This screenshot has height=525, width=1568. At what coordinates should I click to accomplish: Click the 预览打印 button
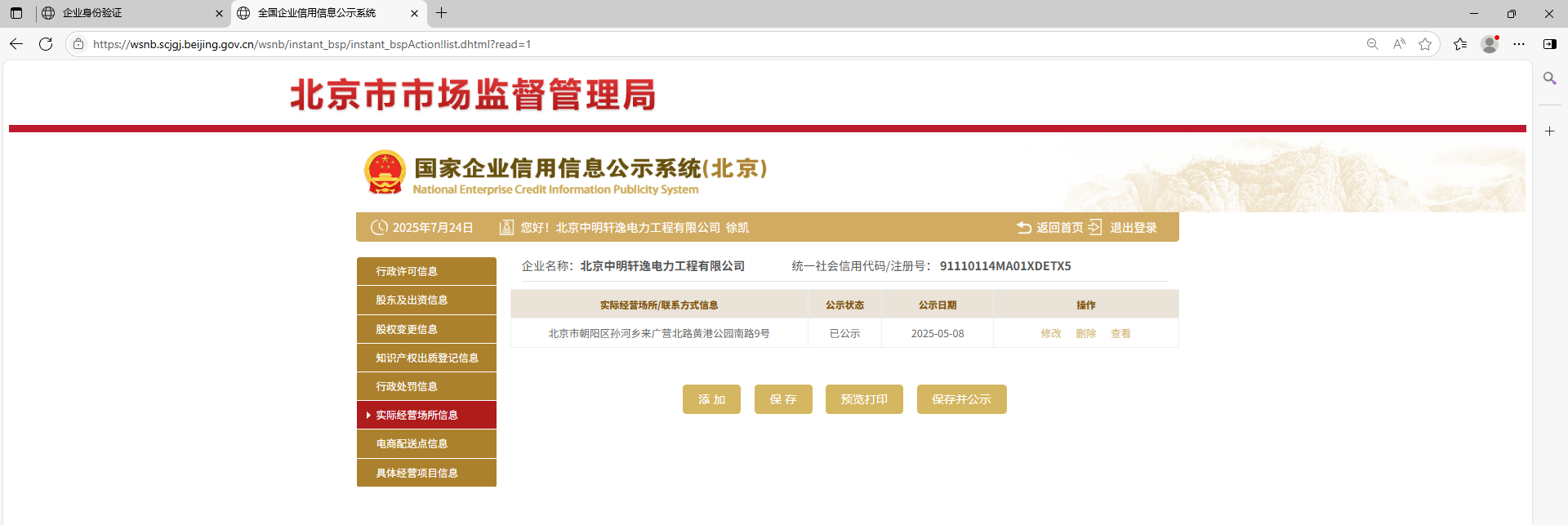point(864,399)
